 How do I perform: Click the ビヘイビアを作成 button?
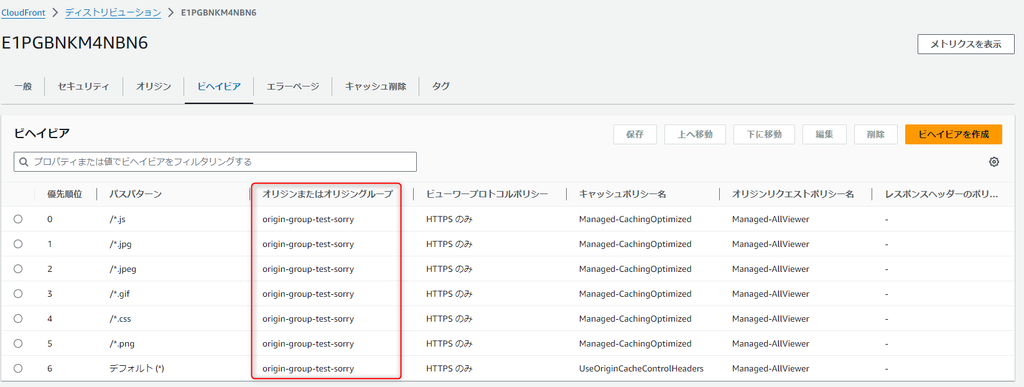point(953,134)
